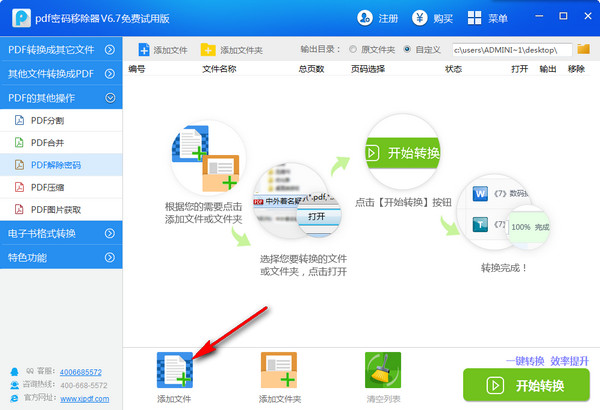
Task: Click the large 添加文件夹 icon at bottom
Action: click(279, 370)
